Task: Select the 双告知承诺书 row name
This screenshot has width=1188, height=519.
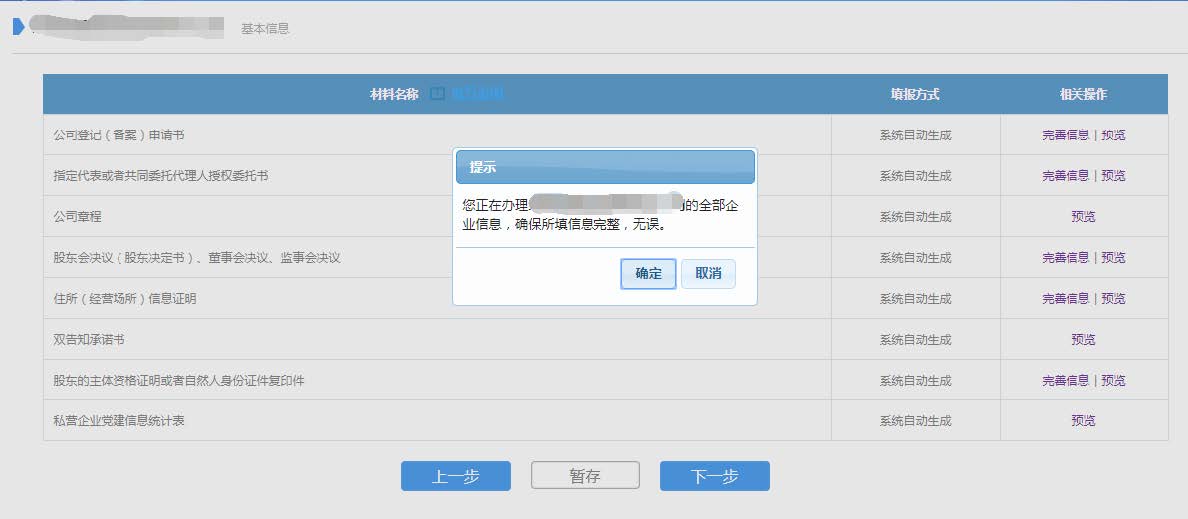Action: (x=89, y=339)
